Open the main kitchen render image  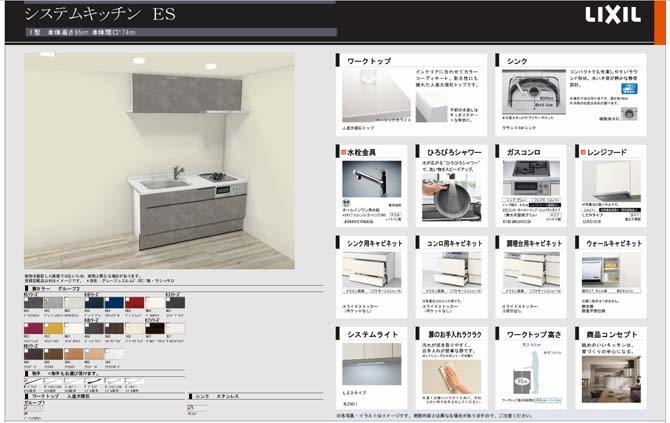[159, 161]
